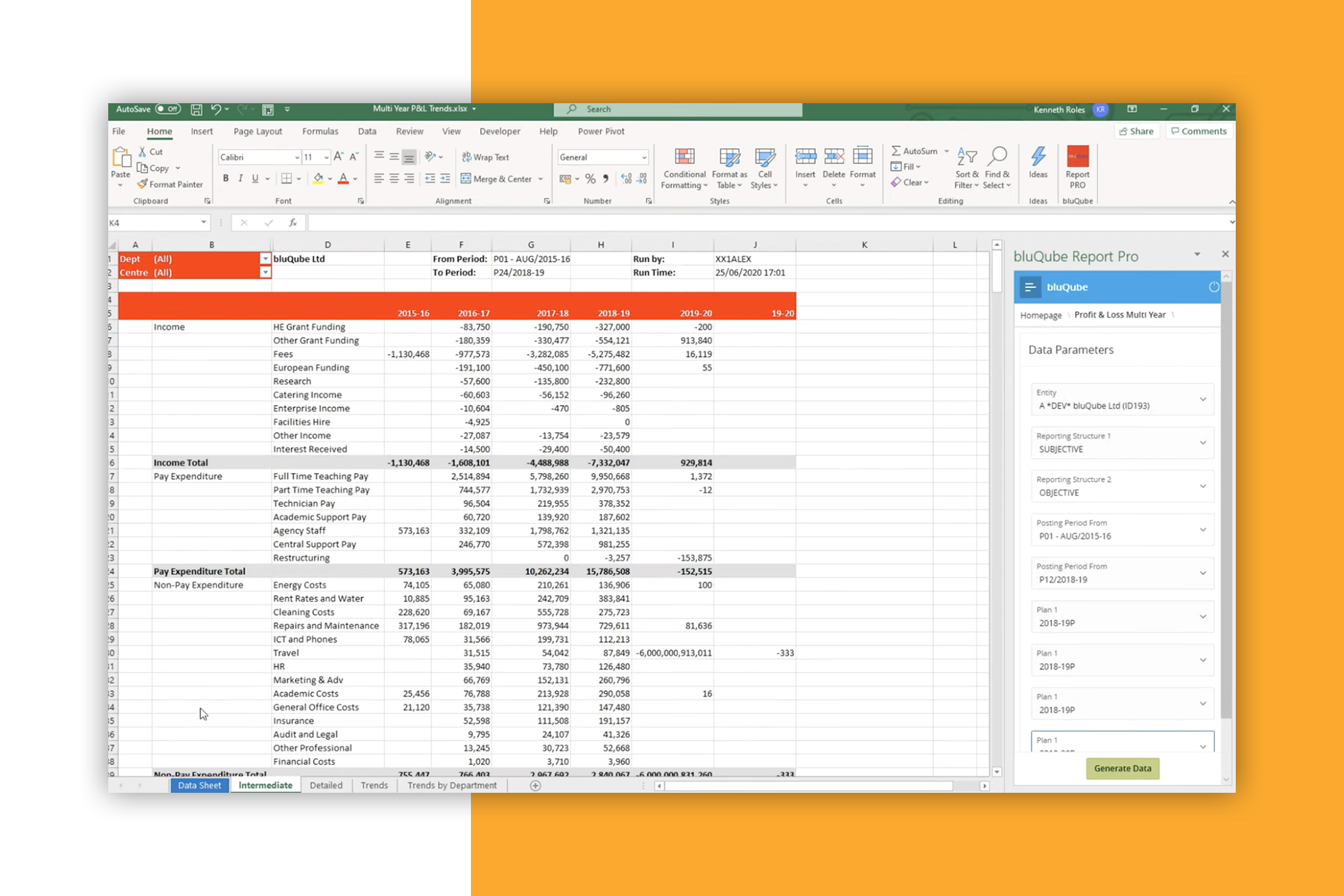Open the font color swatch button
This screenshot has height=896, width=1344.
(x=343, y=178)
